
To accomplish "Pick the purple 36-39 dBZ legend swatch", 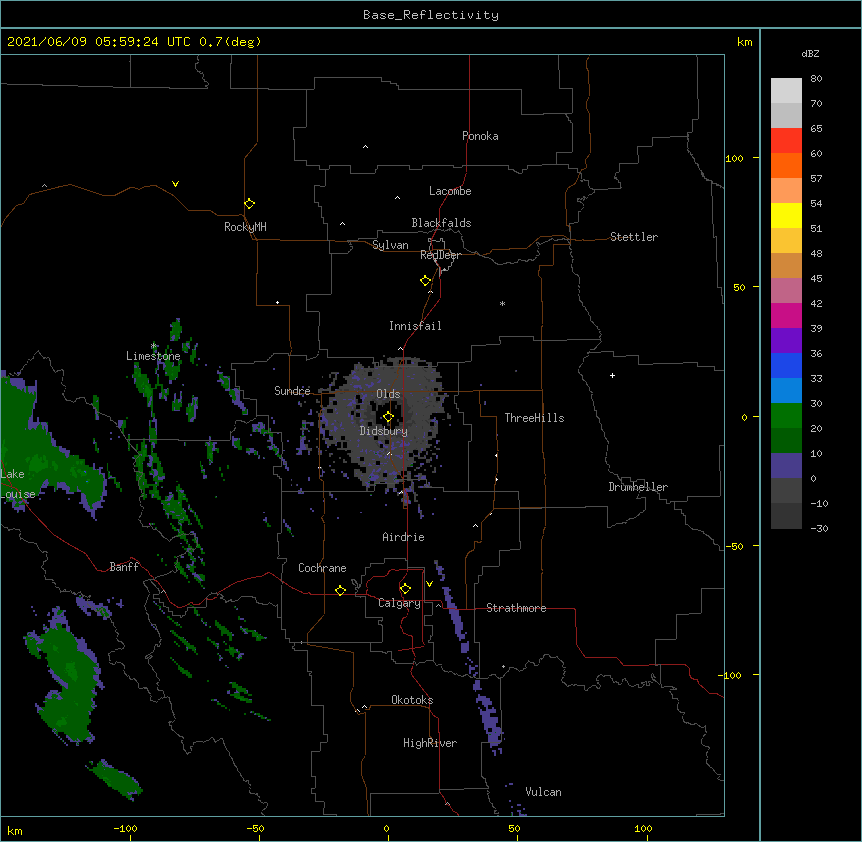I will (786, 341).
